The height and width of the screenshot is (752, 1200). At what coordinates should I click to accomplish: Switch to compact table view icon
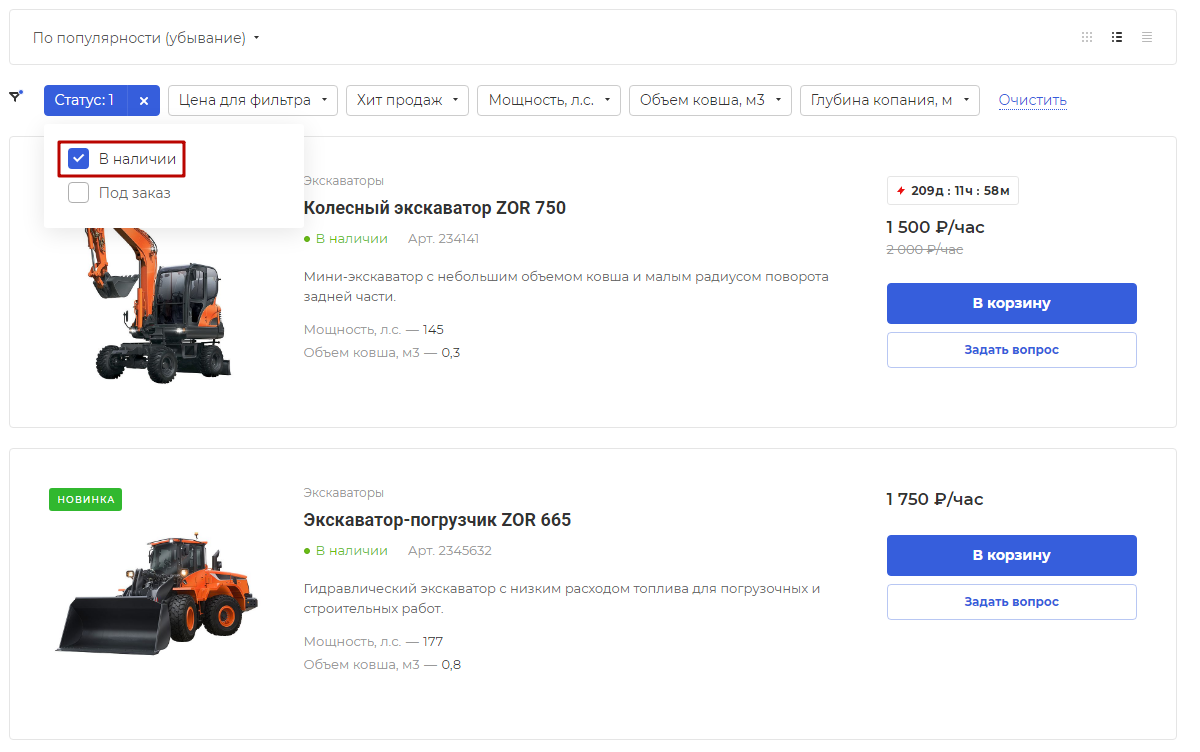[1147, 37]
